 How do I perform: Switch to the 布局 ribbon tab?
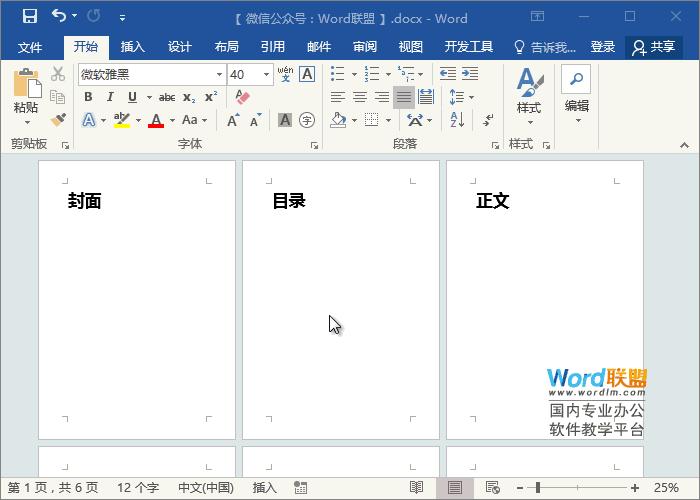tap(226, 47)
